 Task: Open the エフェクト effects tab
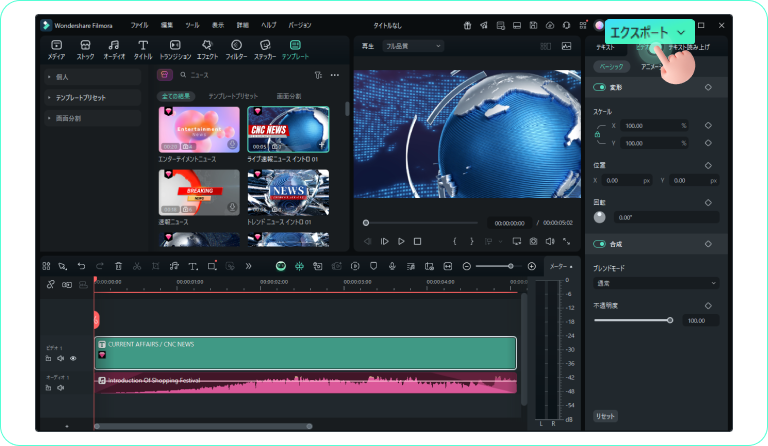pyautogui.click(x=207, y=50)
